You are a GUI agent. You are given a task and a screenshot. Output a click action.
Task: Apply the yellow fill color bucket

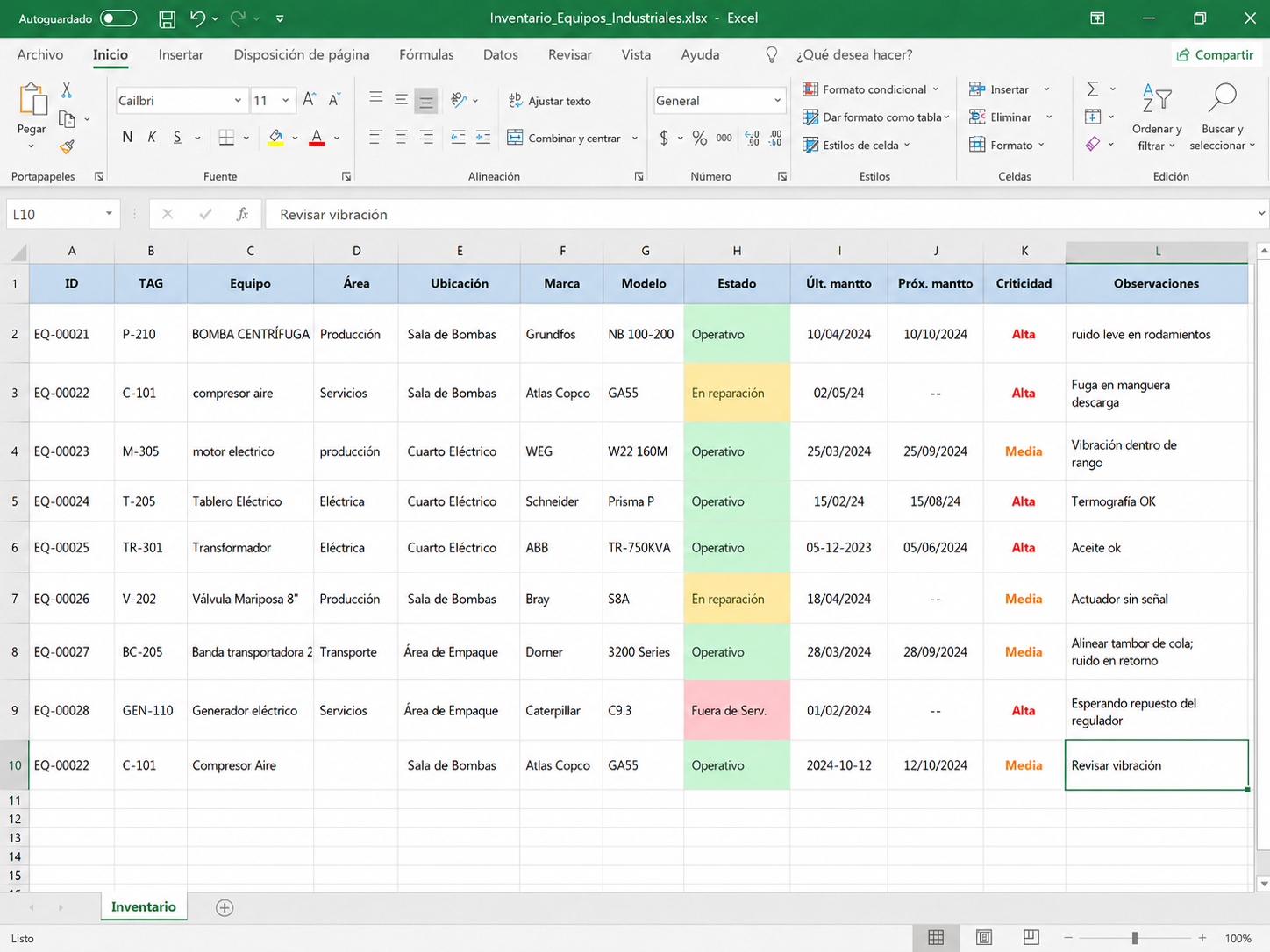pos(275,138)
